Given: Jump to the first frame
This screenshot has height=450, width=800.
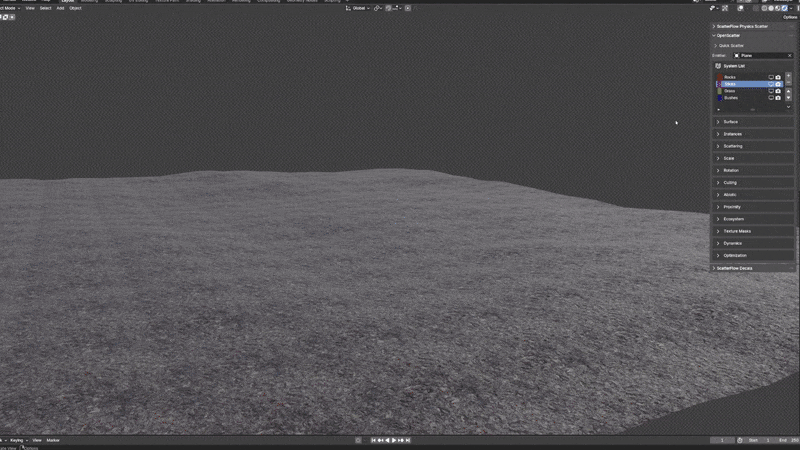Looking at the screenshot, I should 373,440.
